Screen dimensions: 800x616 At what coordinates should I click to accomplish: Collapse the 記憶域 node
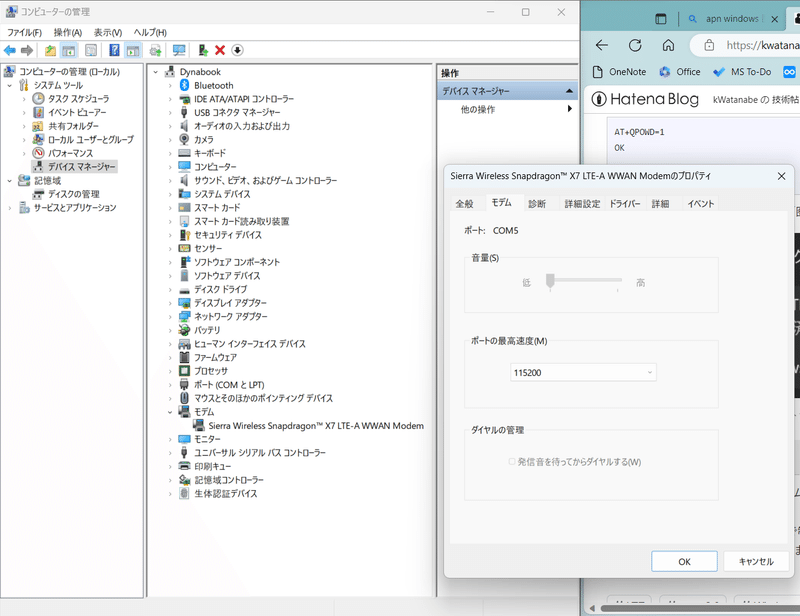pos(10,181)
